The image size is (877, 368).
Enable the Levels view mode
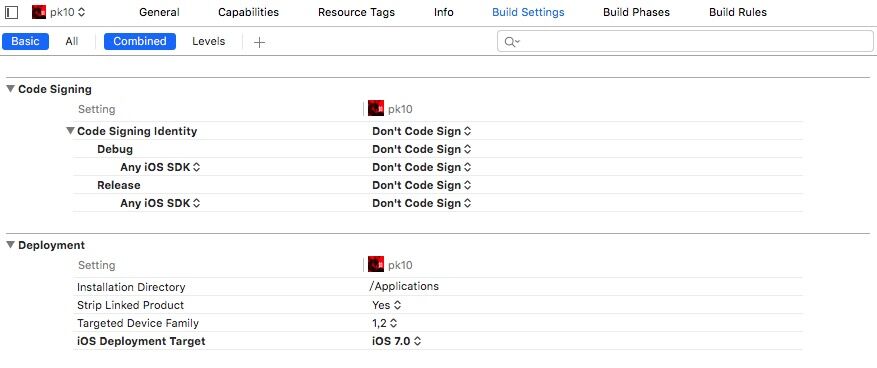(209, 41)
